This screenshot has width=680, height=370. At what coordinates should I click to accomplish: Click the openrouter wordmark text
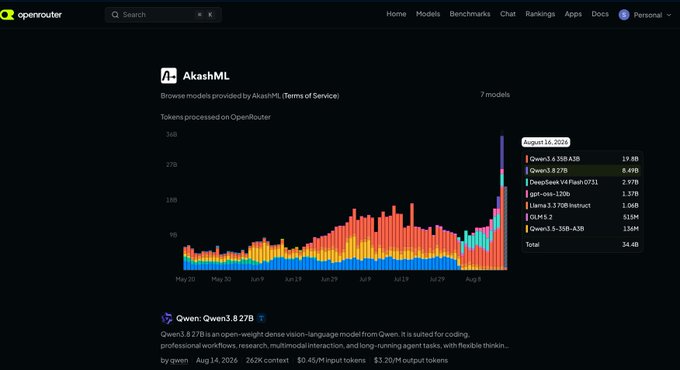point(40,15)
